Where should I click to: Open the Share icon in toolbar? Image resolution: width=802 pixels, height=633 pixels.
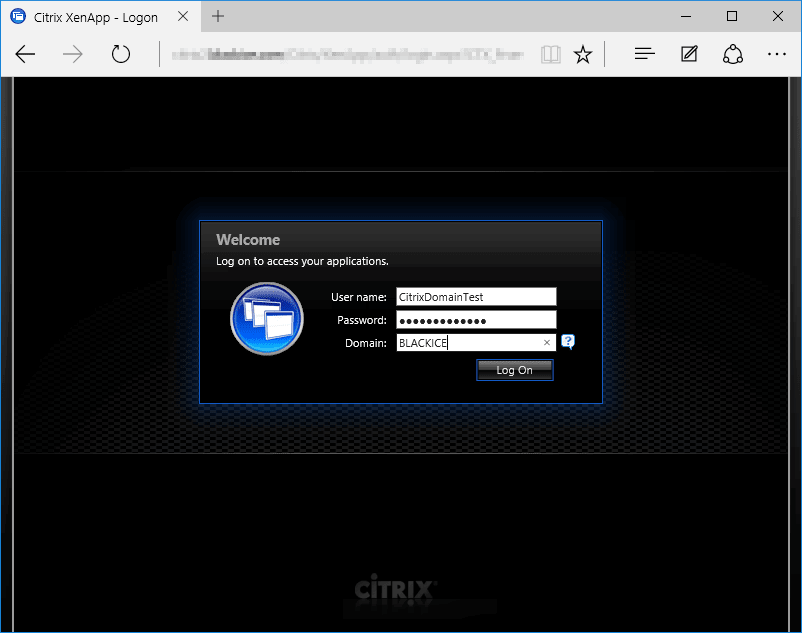pyautogui.click(x=733, y=54)
